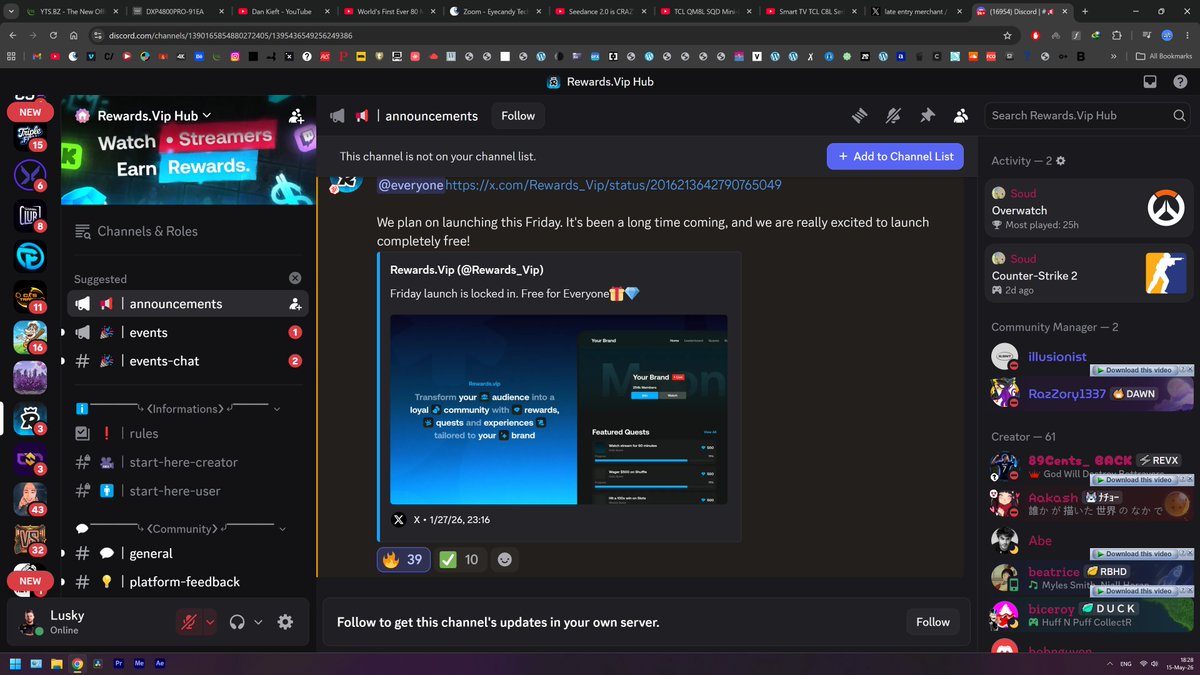This screenshot has width=1200, height=675.
Task: Click invite people icon beside server name
Action: pos(295,116)
